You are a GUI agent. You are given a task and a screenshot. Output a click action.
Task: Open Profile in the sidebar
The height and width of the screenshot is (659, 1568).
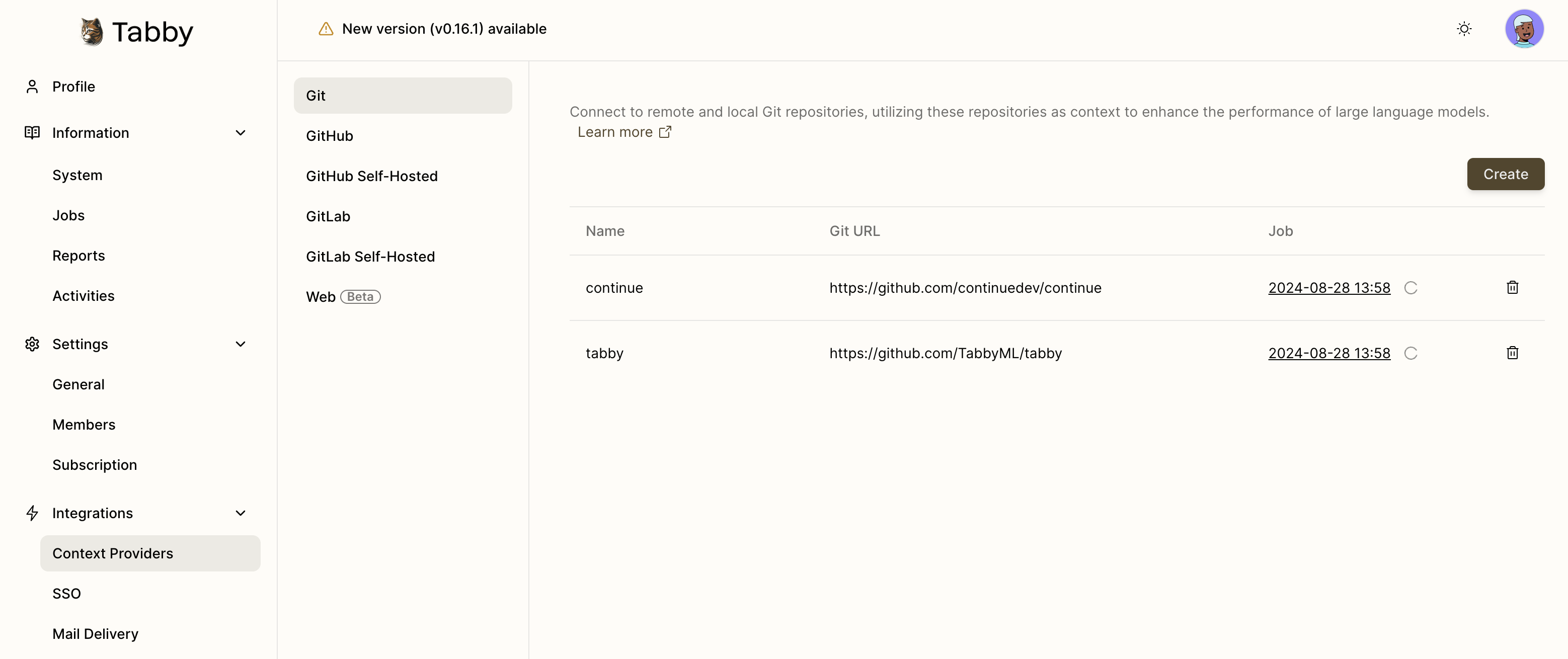pyautogui.click(x=73, y=87)
